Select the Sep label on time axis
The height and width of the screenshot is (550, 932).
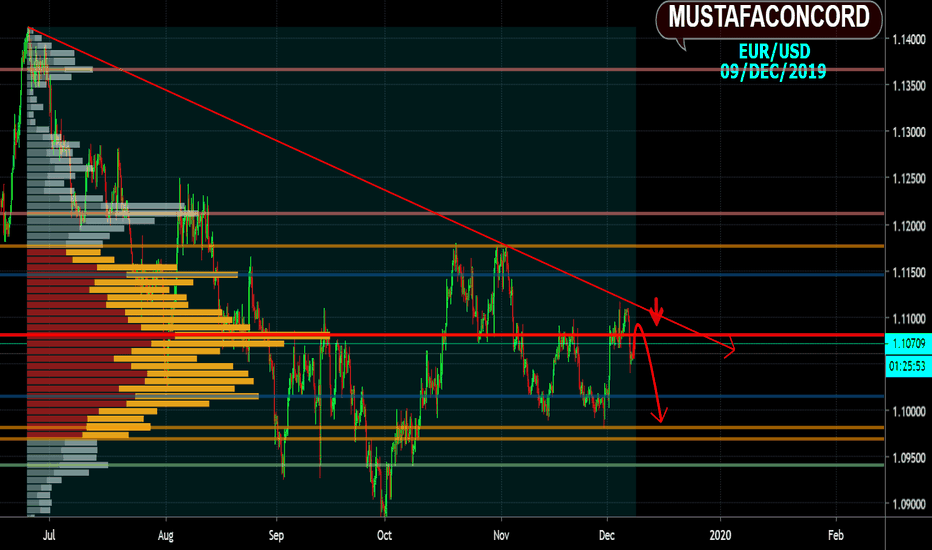point(276,535)
